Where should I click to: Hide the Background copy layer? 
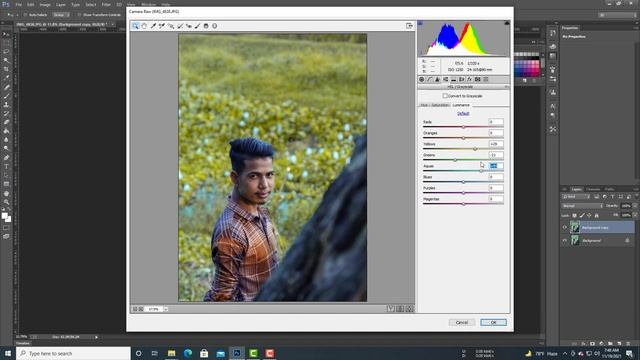click(x=565, y=227)
